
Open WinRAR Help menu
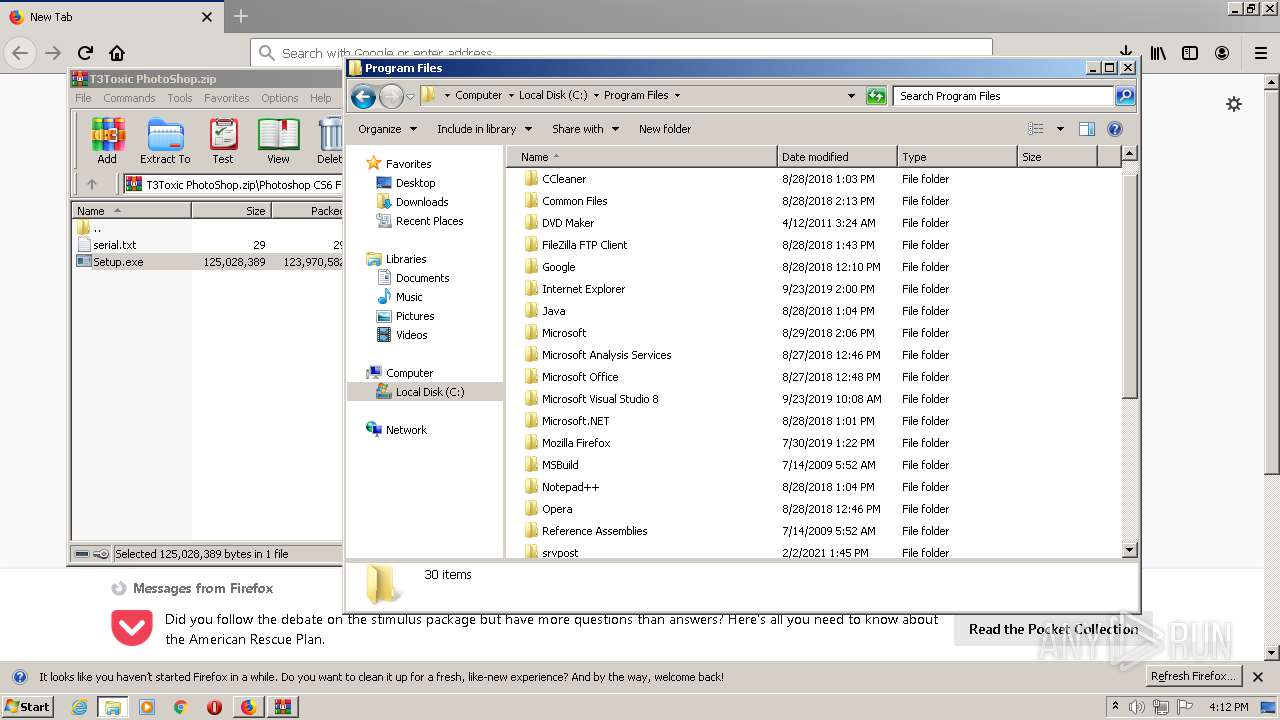pos(320,98)
